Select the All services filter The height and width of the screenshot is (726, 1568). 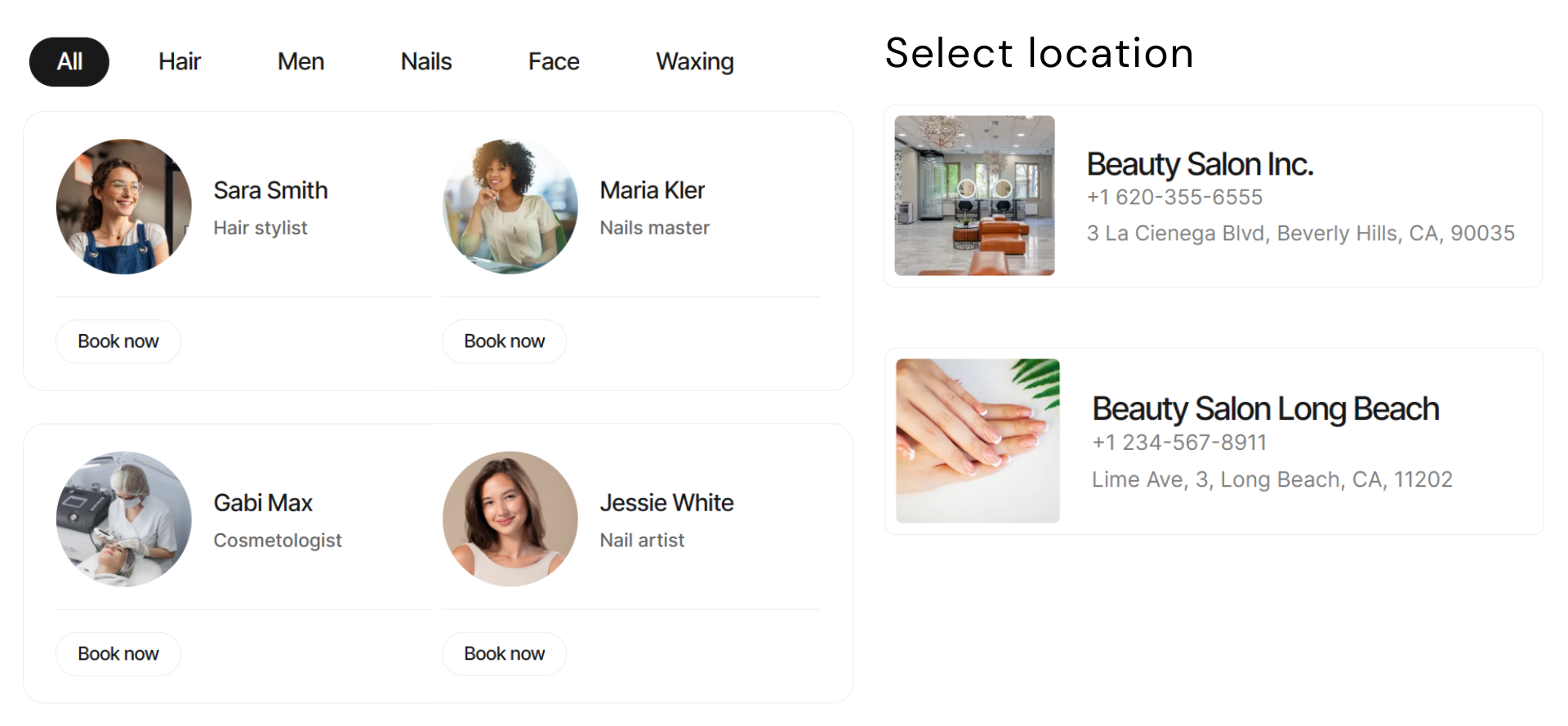point(69,61)
